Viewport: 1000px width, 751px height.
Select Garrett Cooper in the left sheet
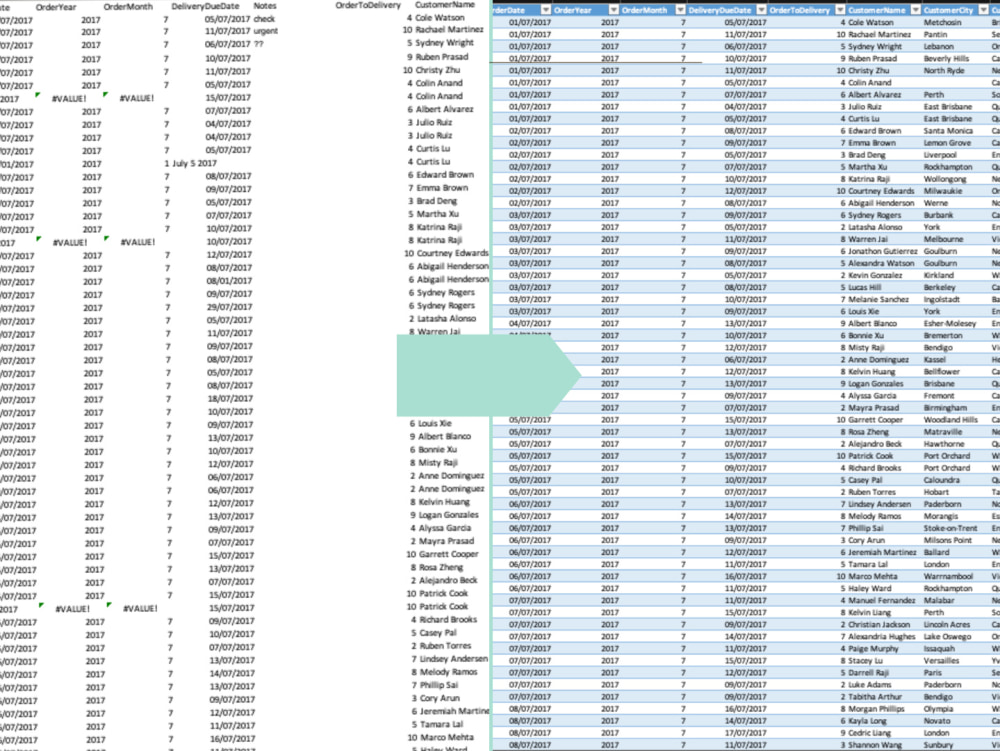[448, 554]
